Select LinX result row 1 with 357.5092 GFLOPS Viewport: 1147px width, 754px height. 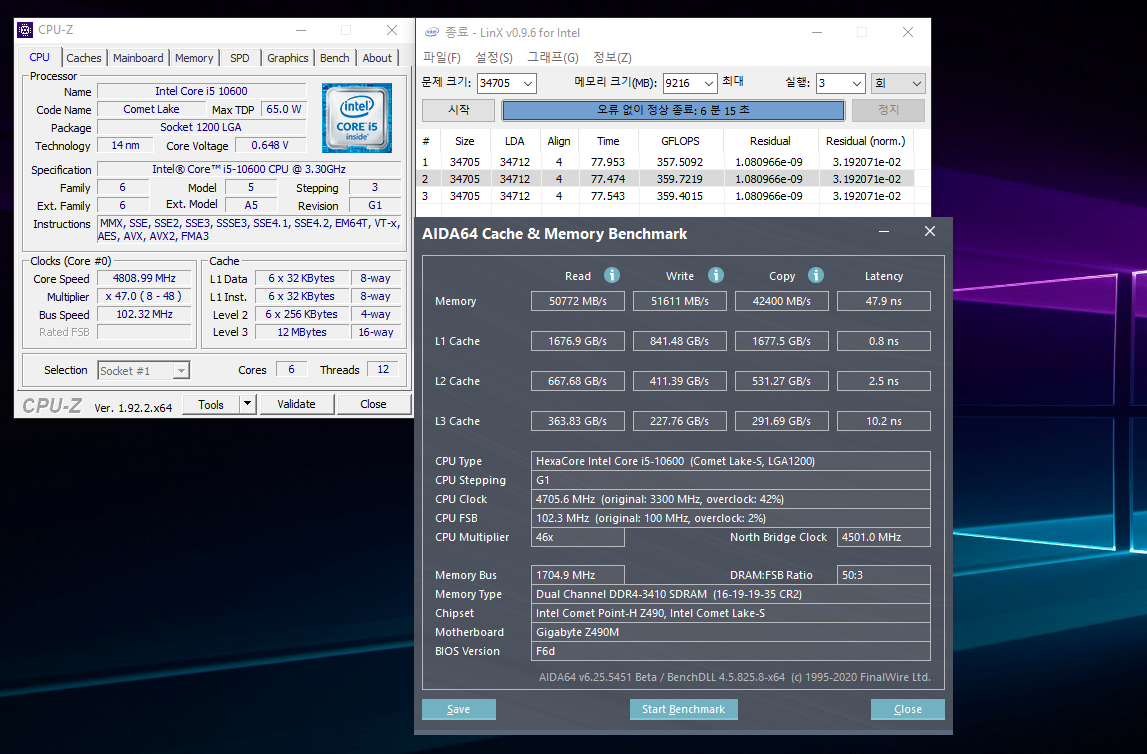tap(666, 162)
